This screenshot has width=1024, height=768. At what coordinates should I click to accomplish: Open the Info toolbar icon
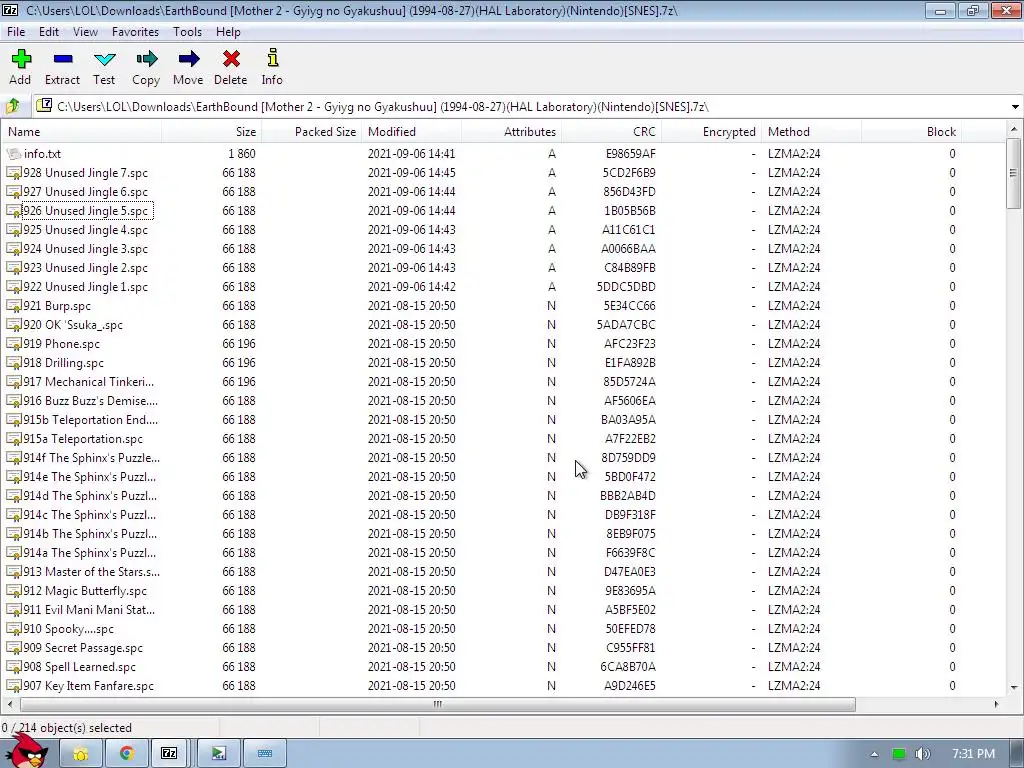point(273,58)
